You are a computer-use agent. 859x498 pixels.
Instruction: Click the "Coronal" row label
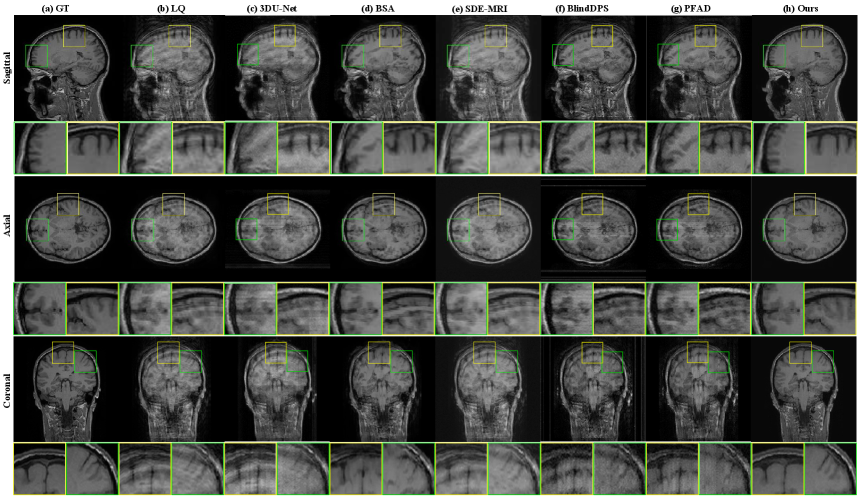click(x=6, y=390)
